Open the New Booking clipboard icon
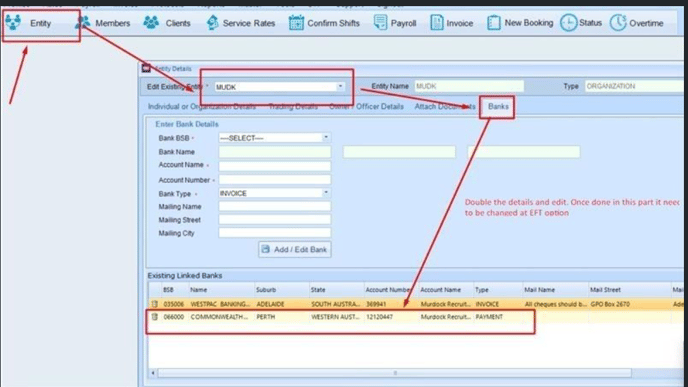Image resolution: width=688 pixels, height=387 pixels. click(494, 22)
